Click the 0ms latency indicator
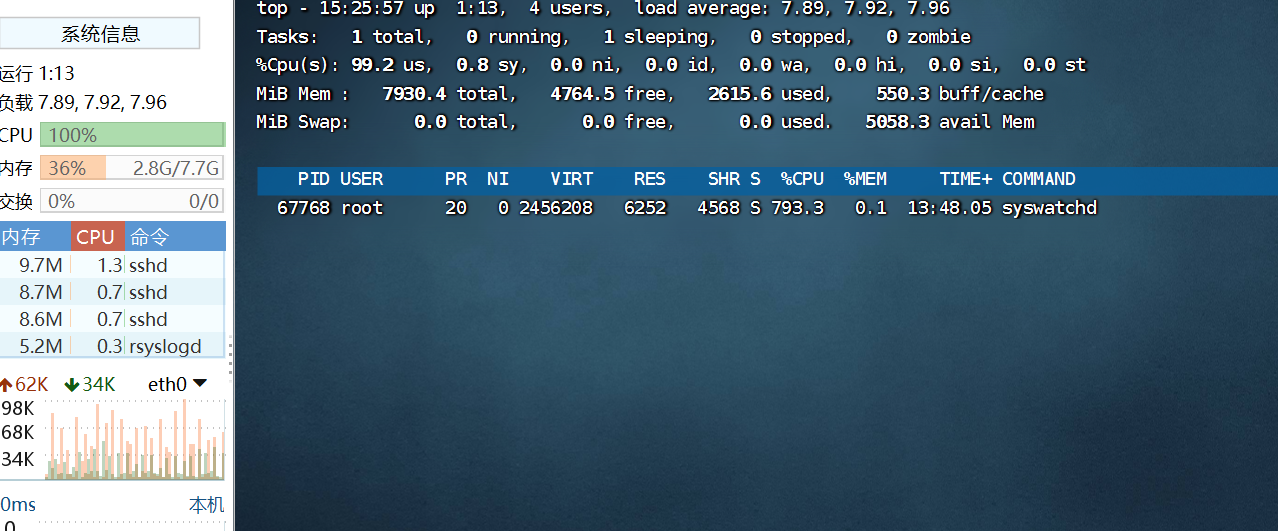1278x531 pixels. (18, 505)
